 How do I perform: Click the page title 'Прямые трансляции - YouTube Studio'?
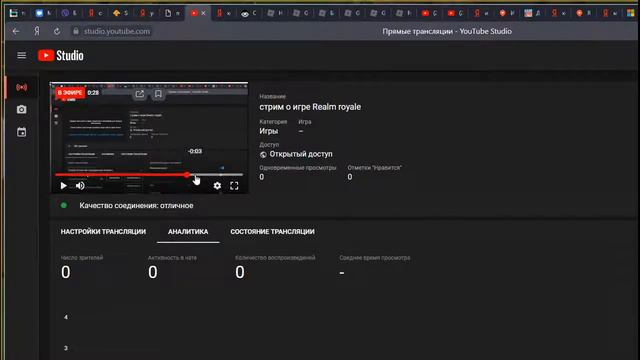pos(447,31)
